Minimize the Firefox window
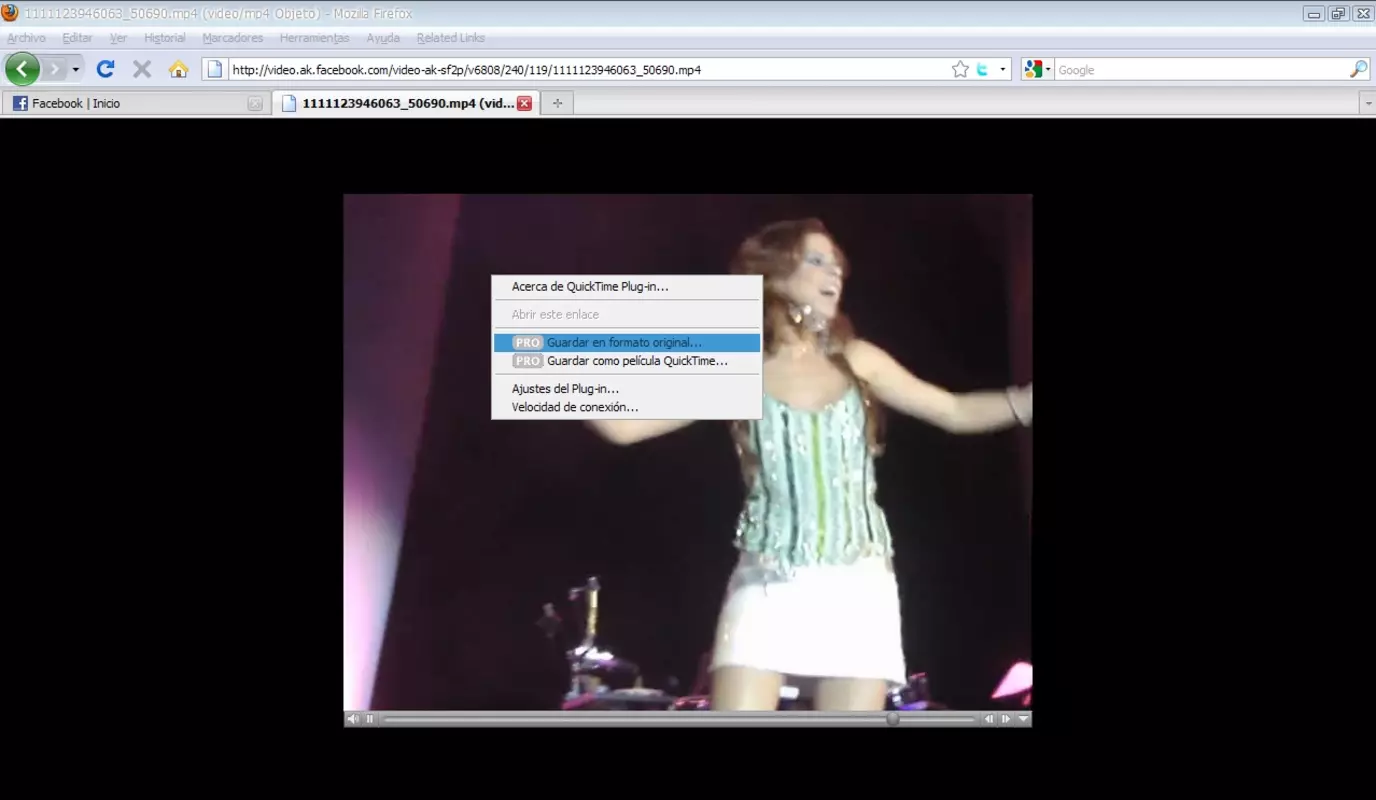 pos(1314,13)
